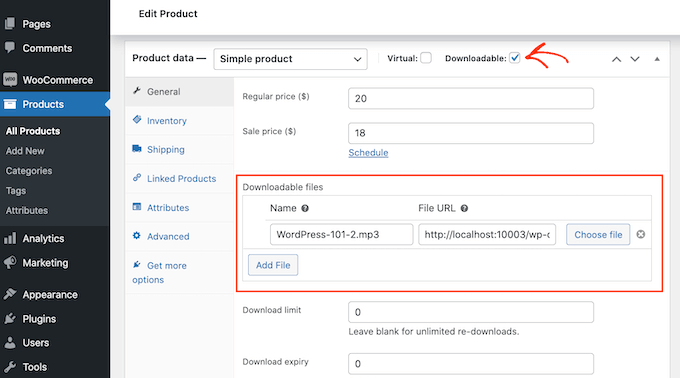Screen dimensions: 680x378
Task: Open the Marketing menu
Action: coord(55,263)
